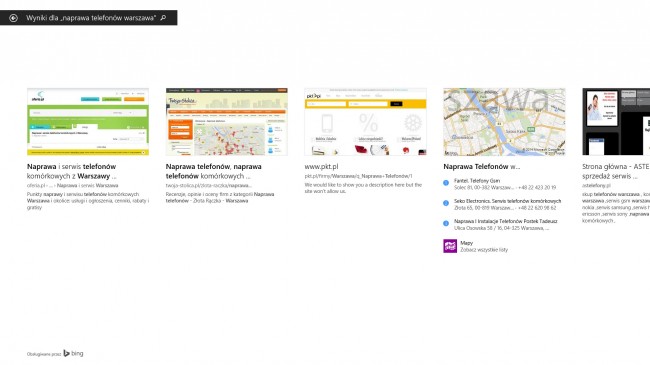Click the search magnifier icon
Screen dimensions: 650x365
(x=163, y=18)
